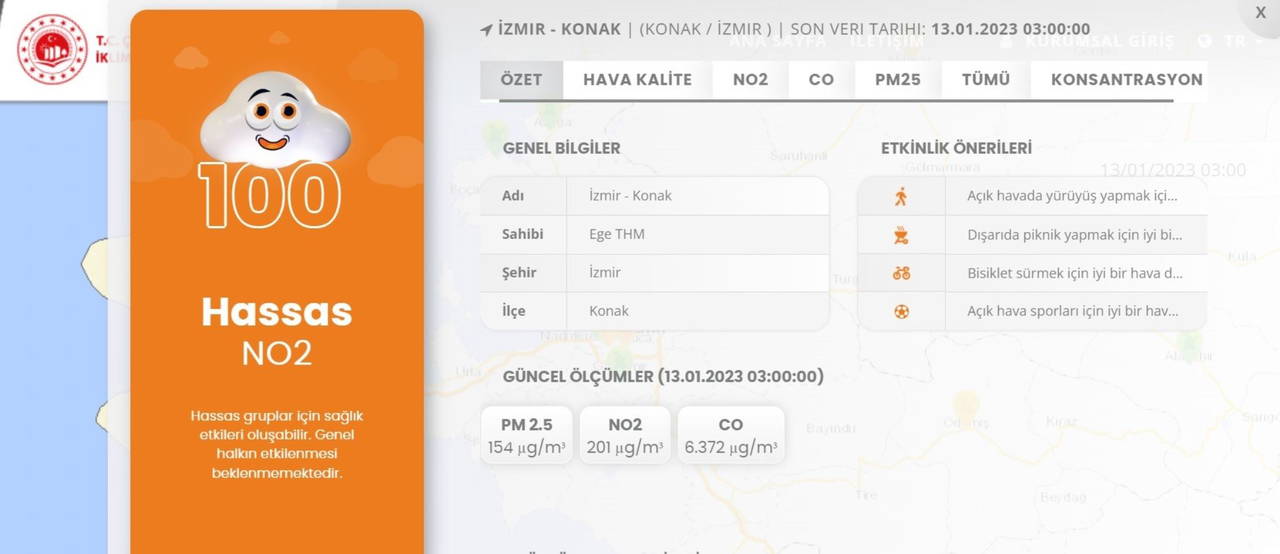
Task: Click the outdoor sports ball icon
Action: tap(901, 311)
